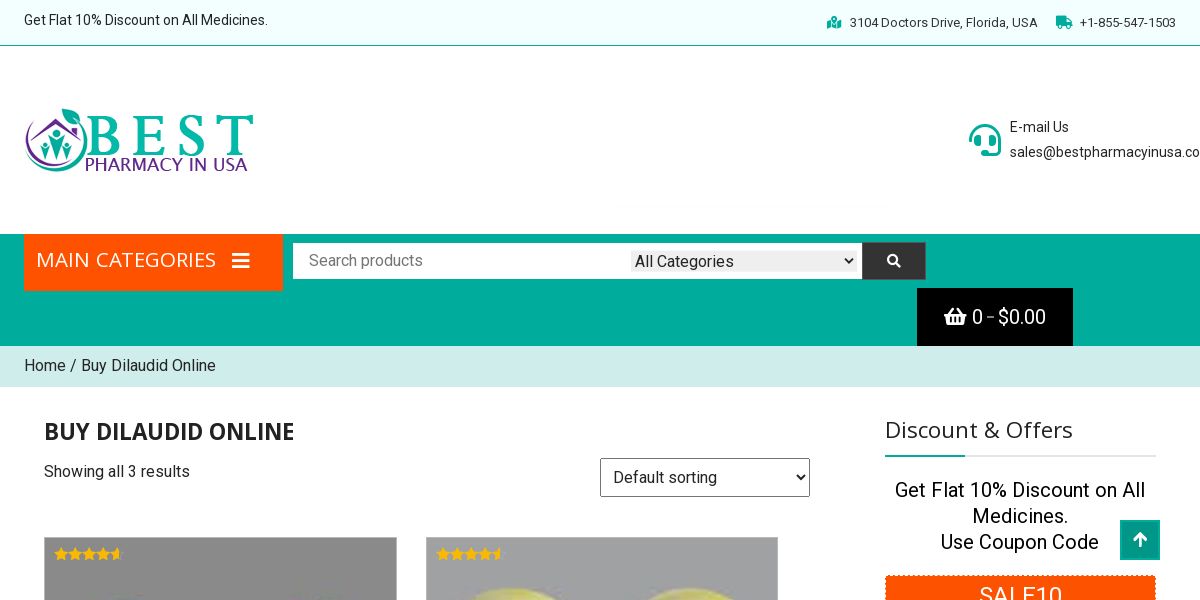Click the delivery truck icon near phone number
Screen dimensions: 1200x600
pyautogui.click(x=1063, y=22)
